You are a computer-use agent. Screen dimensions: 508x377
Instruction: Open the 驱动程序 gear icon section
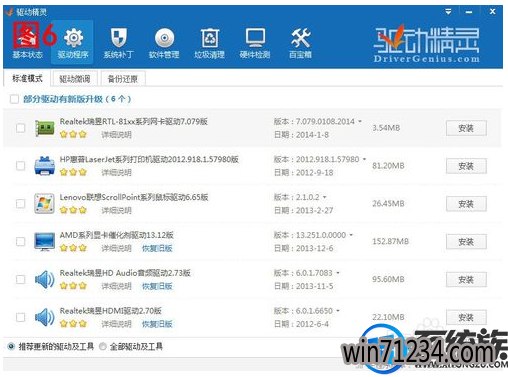(73, 42)
